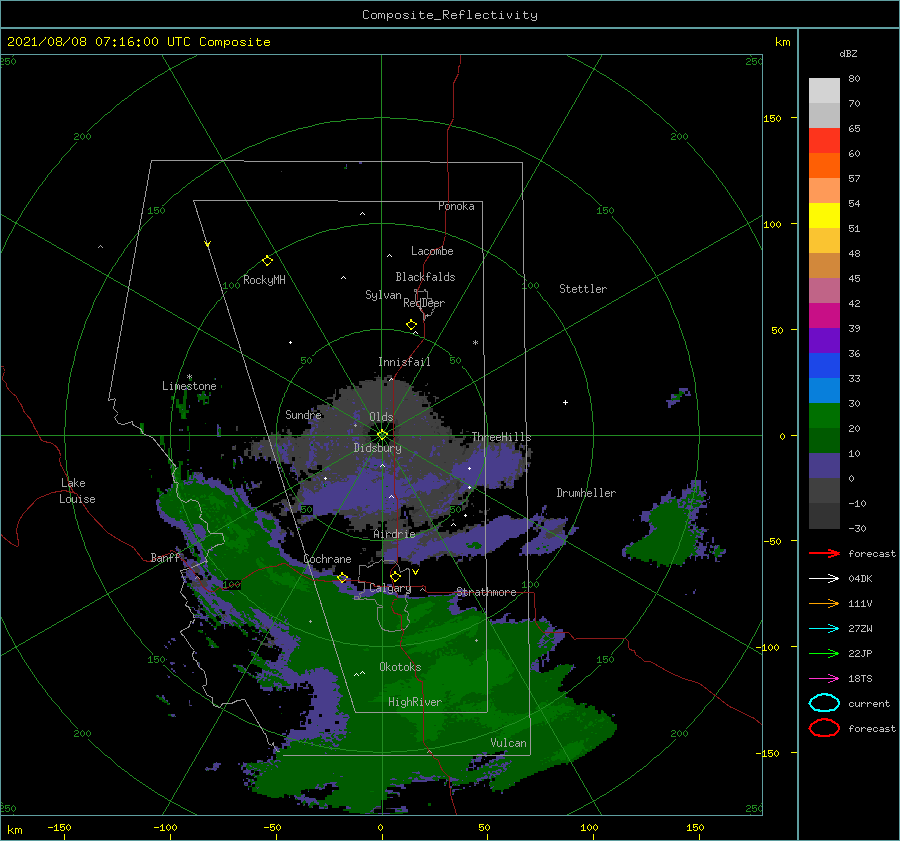Click the Banff label
This screenshot has height=841, width=900.
[165, 557]
